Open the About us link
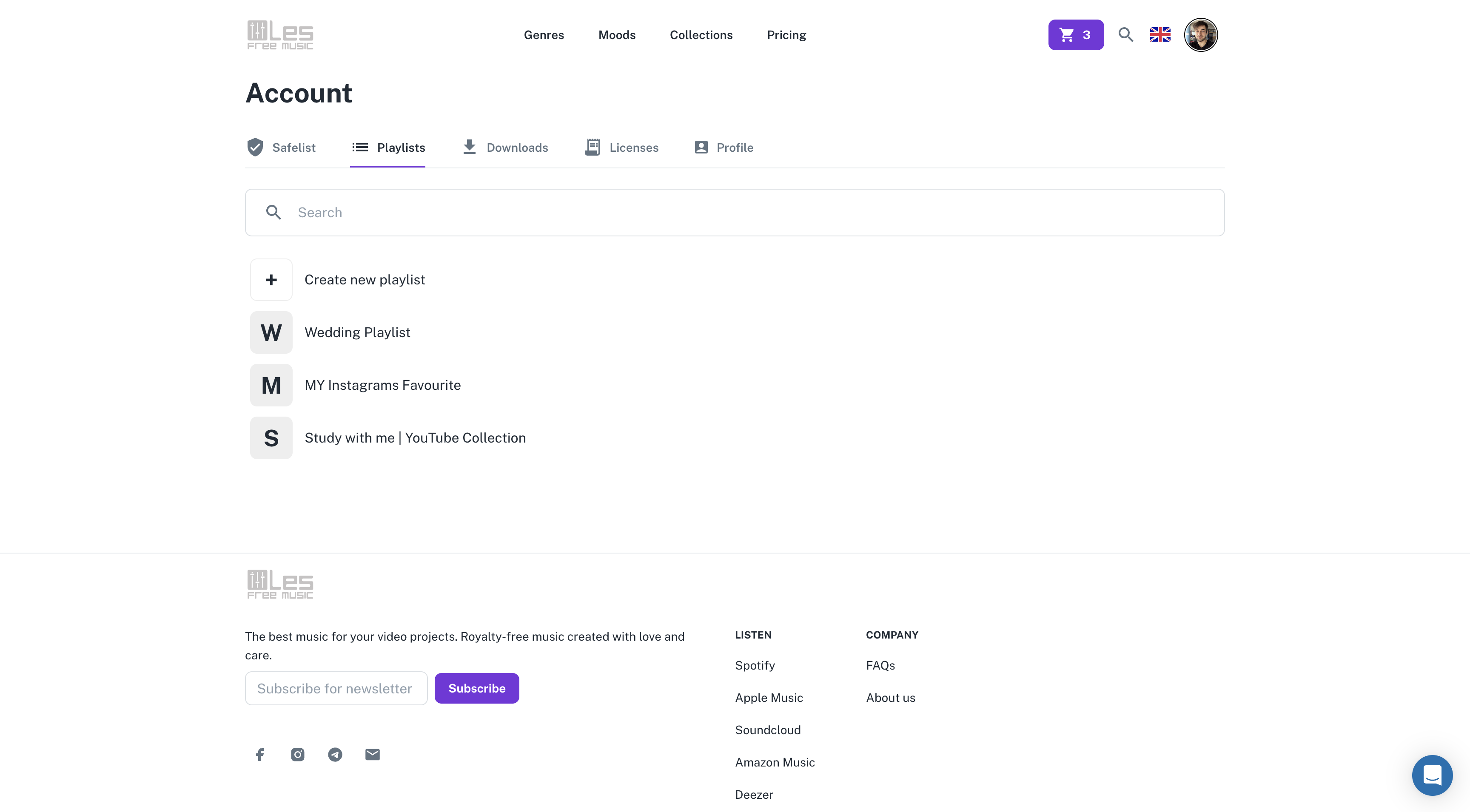The image size is (1470, 812). [890, 697]
